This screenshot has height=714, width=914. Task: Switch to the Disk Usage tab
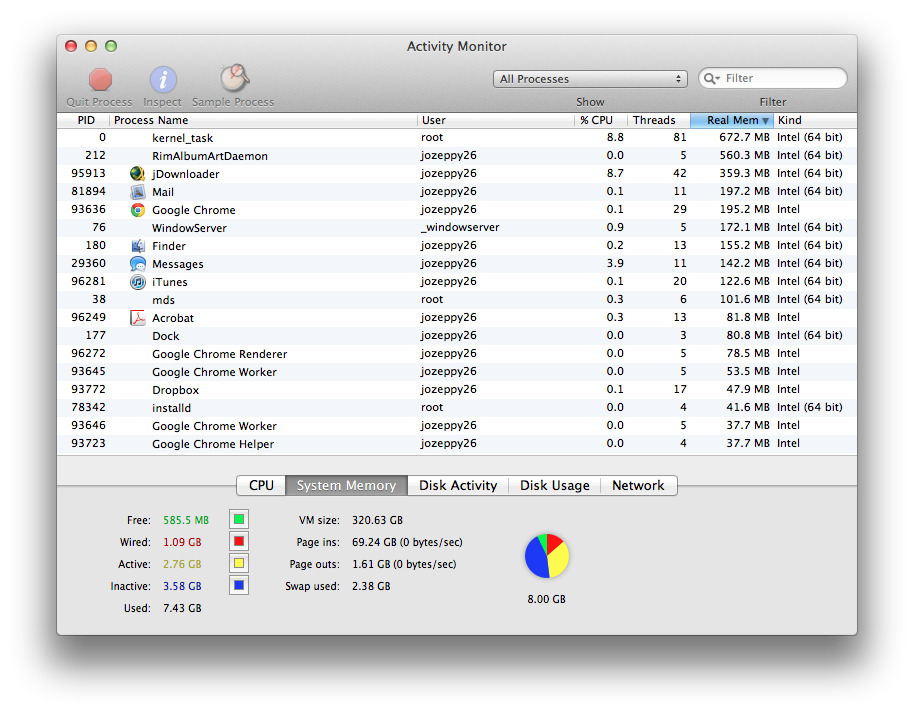(x=554, y=486)
